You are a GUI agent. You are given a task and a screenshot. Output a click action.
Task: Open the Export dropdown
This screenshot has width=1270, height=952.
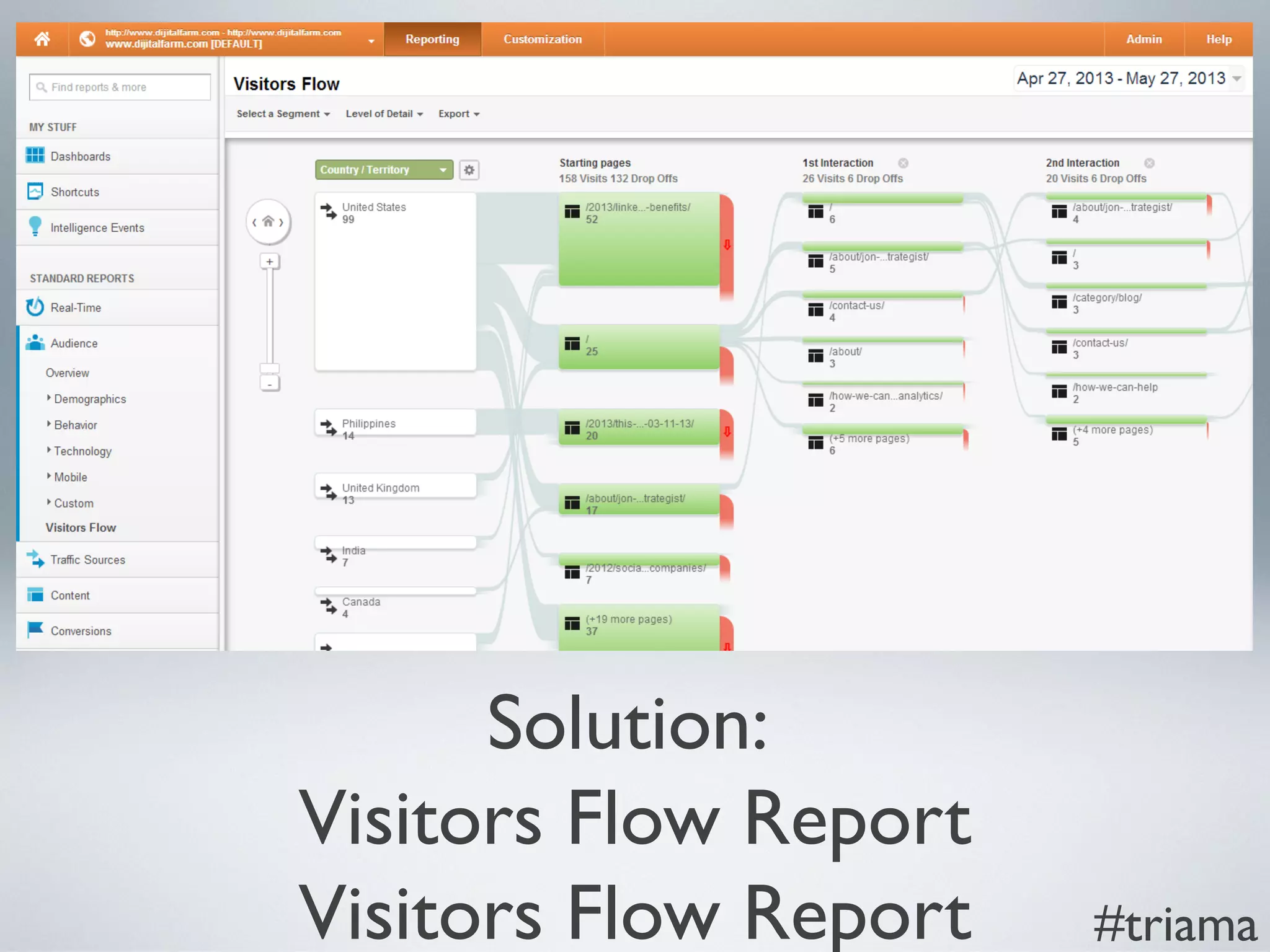459,114
